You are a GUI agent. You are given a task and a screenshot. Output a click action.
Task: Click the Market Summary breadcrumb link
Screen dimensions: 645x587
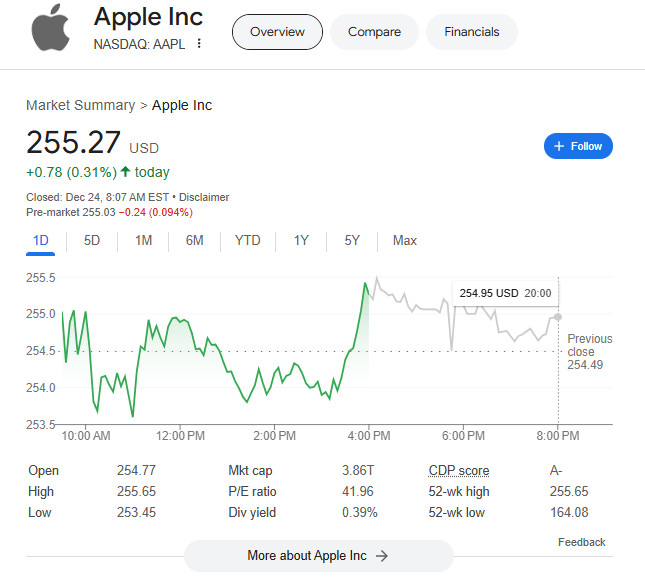[80, 105]
